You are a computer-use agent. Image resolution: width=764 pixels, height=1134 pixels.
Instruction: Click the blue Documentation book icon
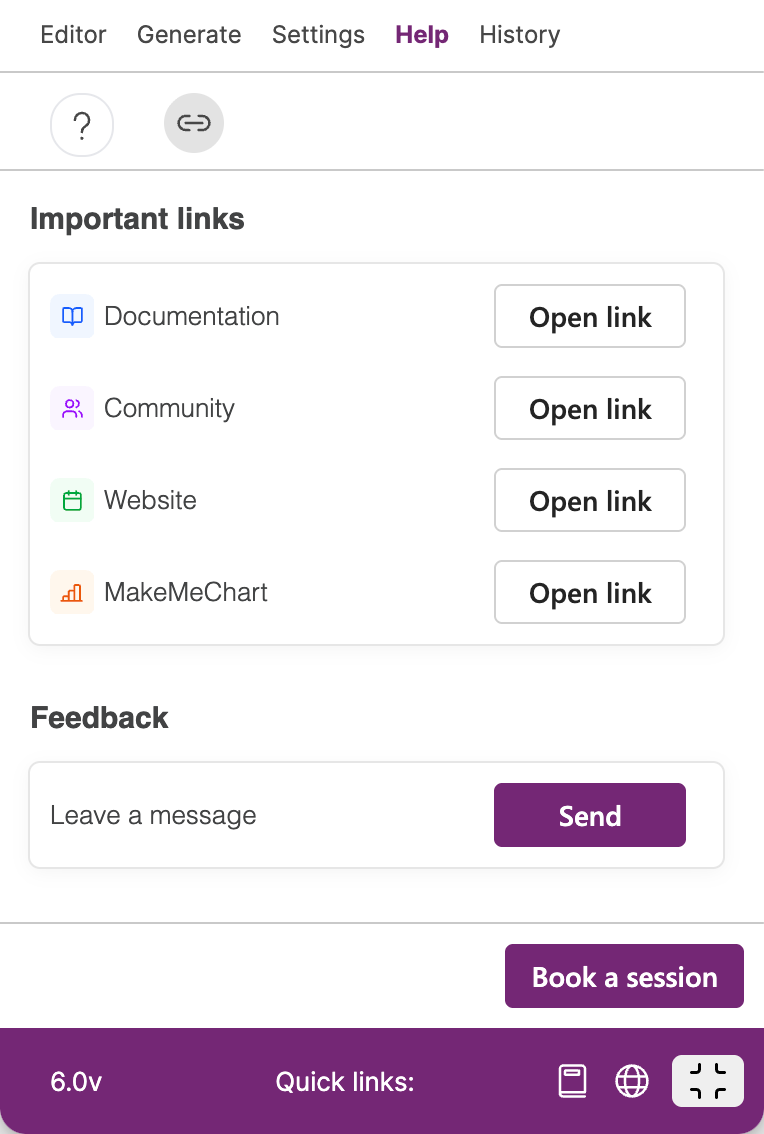click(x=72, y=316)
